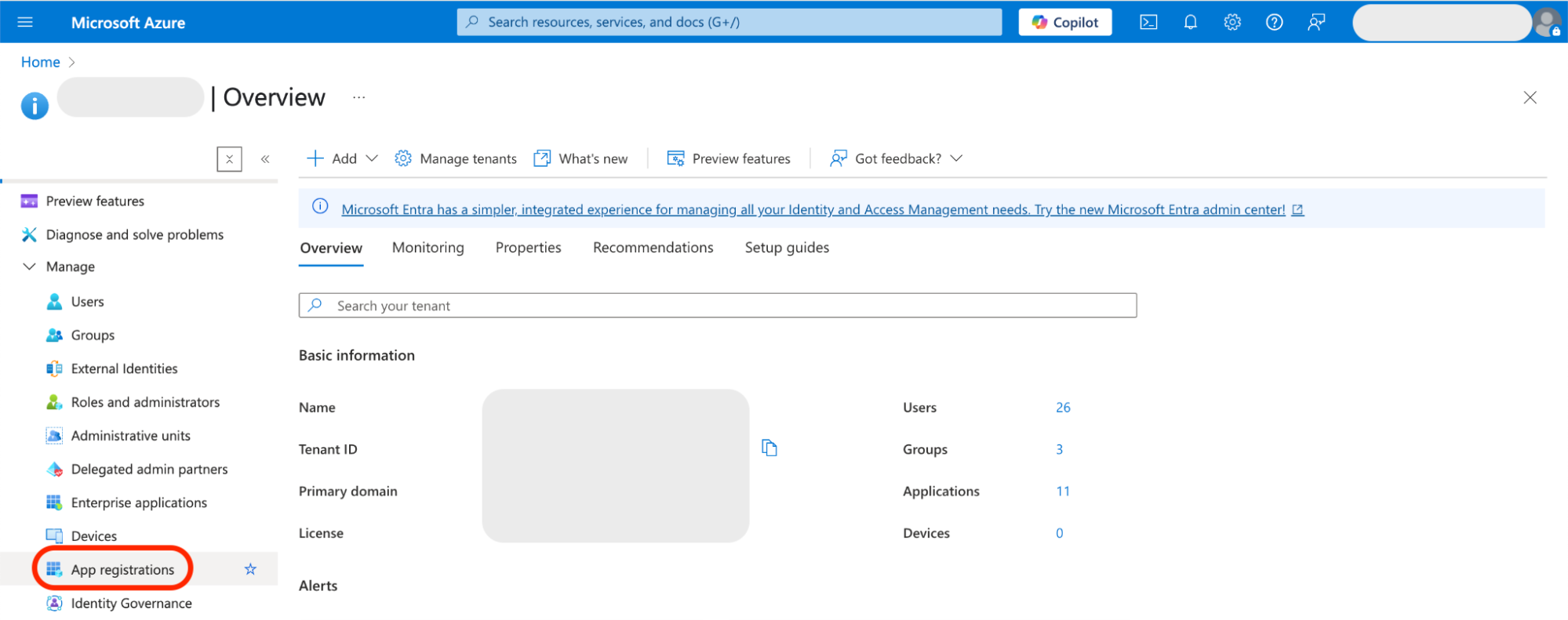This screenshot has width=1568, height=620.
Task: Open Cloud Shell from the top bar
Action: [x=1148, y=22]
